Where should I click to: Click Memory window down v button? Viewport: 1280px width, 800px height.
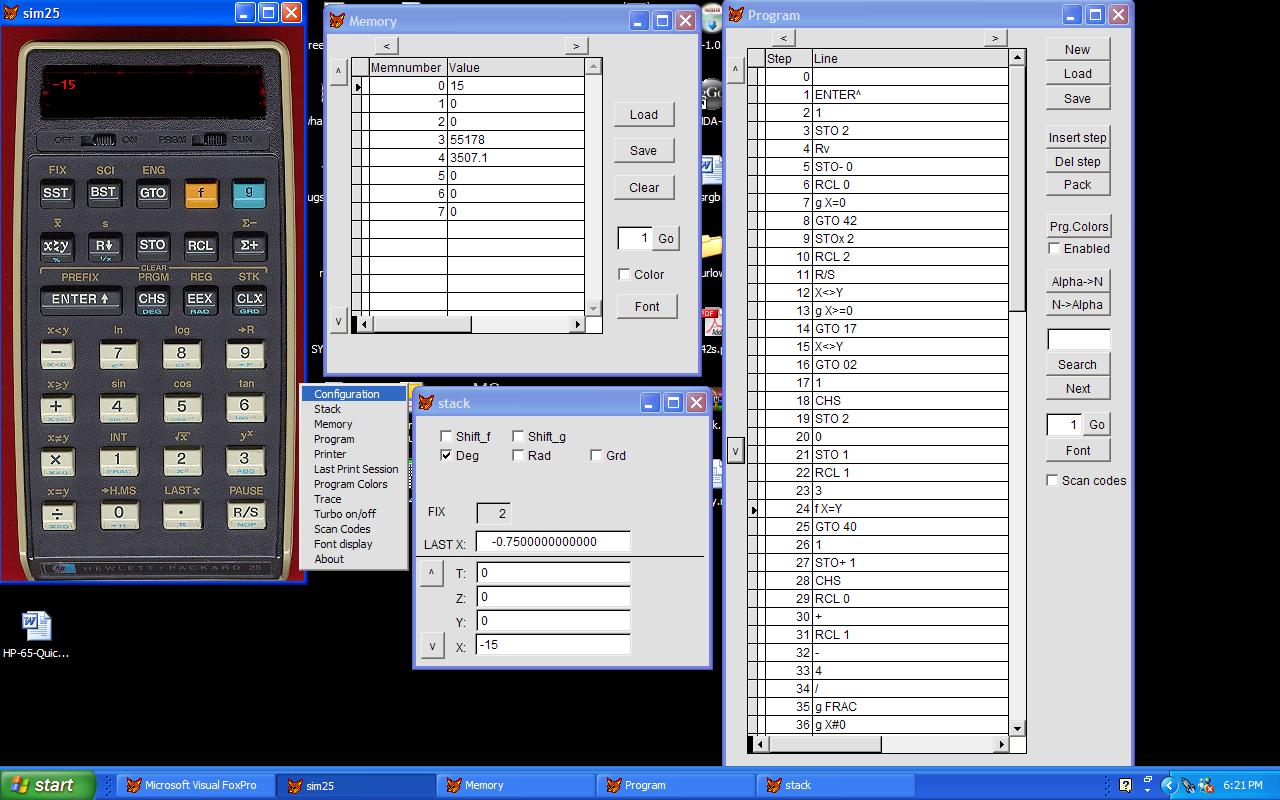tap(338, 322)
